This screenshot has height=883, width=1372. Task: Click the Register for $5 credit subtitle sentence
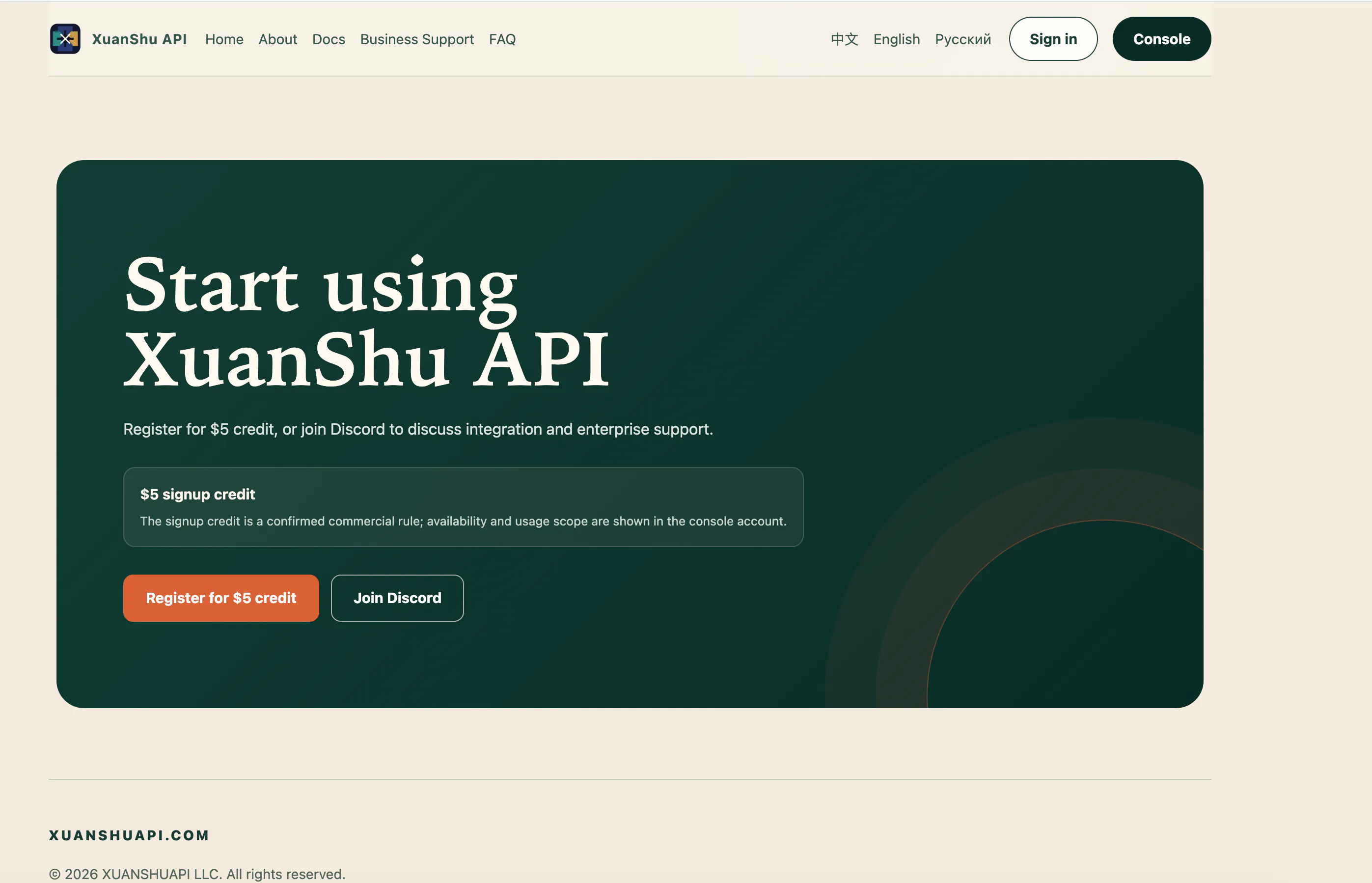click(x=418, y=429)
